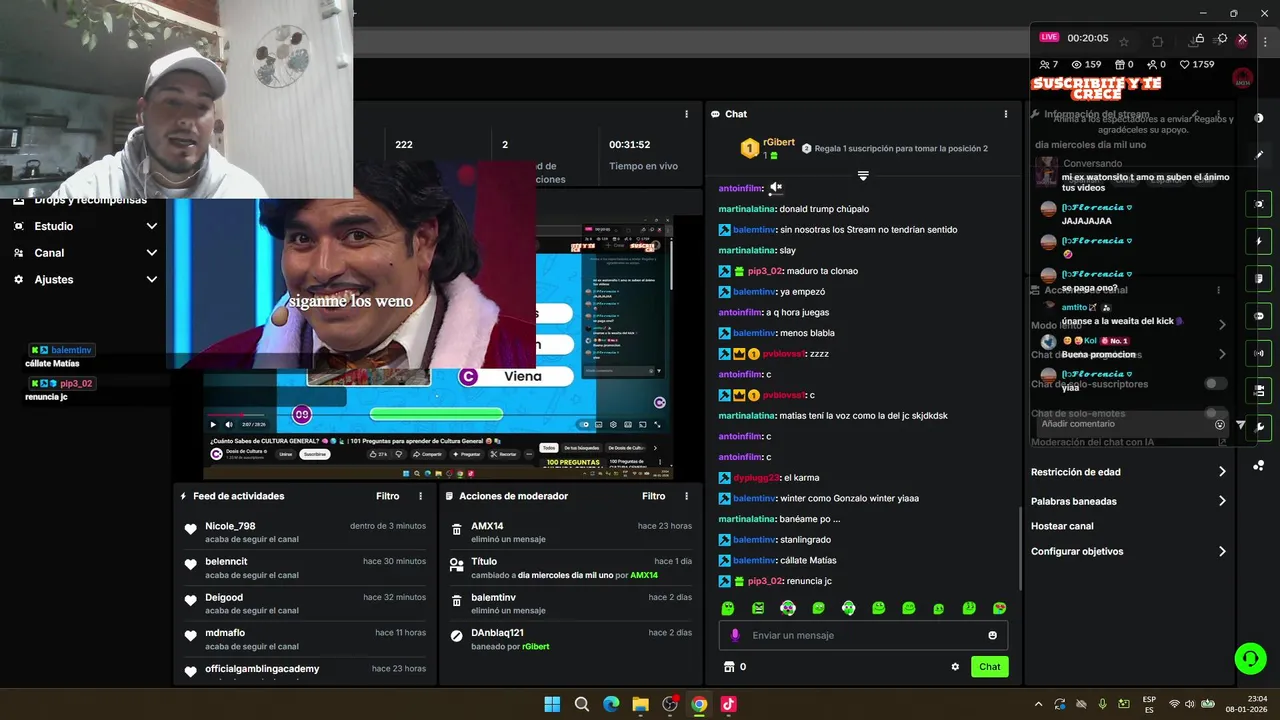The image size is (1280, 720).
Task: Click the green support headset bubble
Action: click(1250, 658)
